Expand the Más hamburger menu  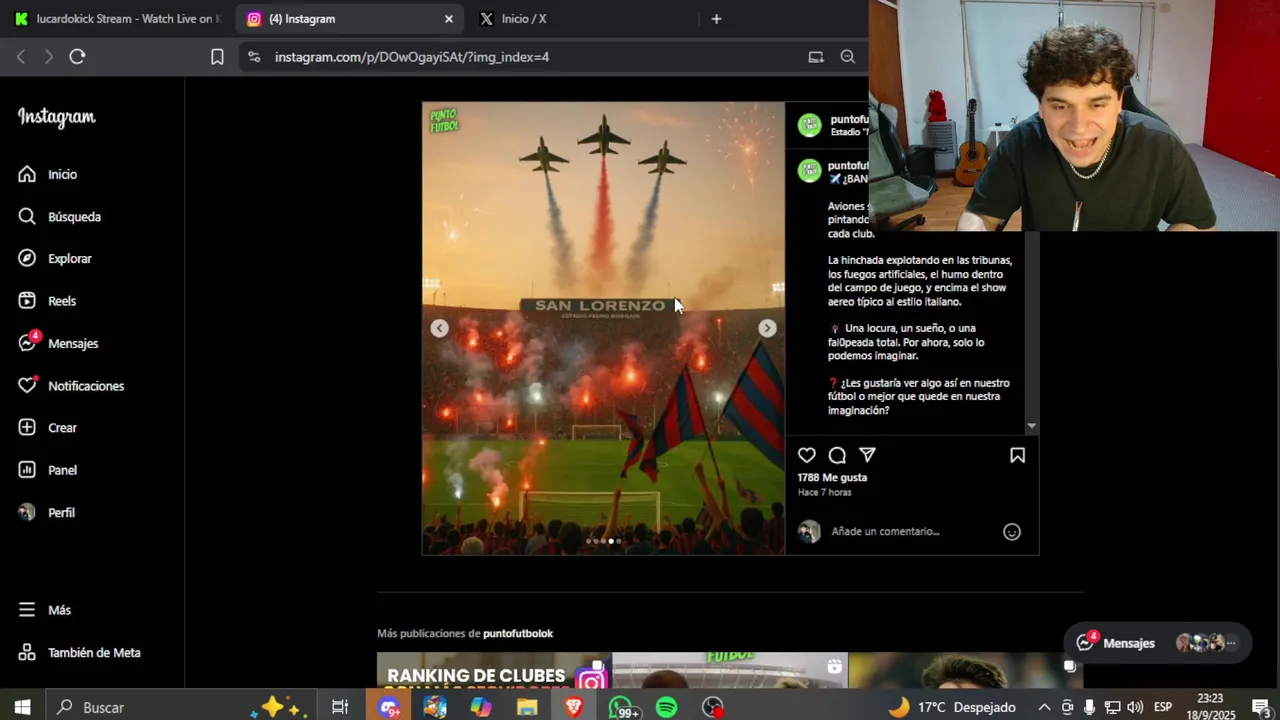44,610
